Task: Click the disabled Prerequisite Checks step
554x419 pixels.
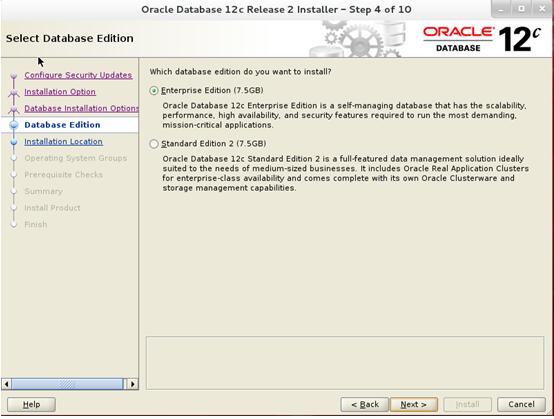Action: (64, 175)
